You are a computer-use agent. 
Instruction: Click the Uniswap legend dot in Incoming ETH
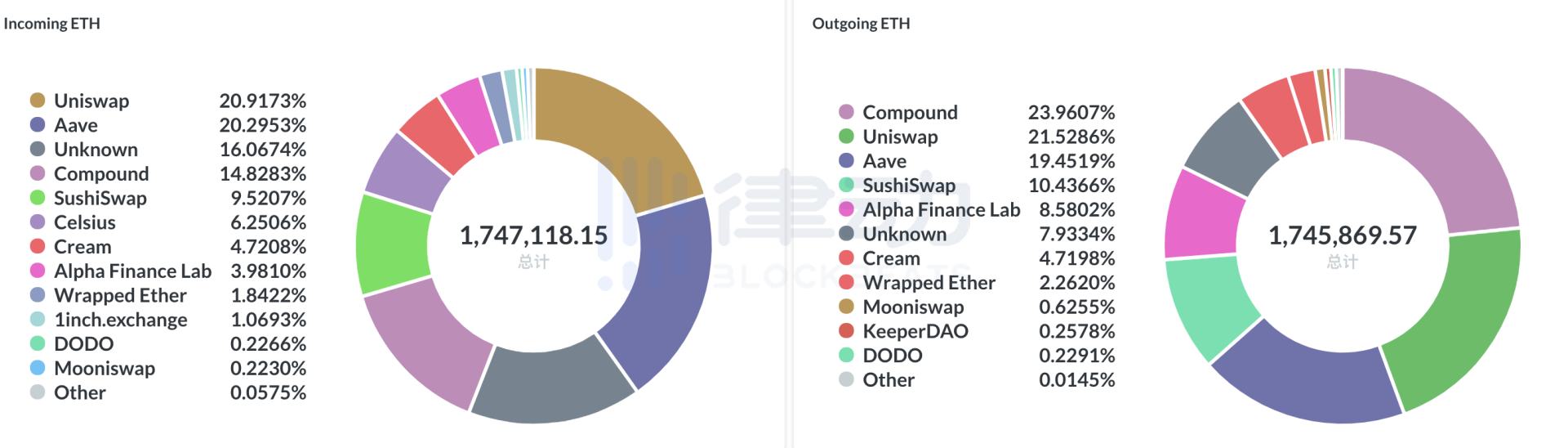(37, 101)
